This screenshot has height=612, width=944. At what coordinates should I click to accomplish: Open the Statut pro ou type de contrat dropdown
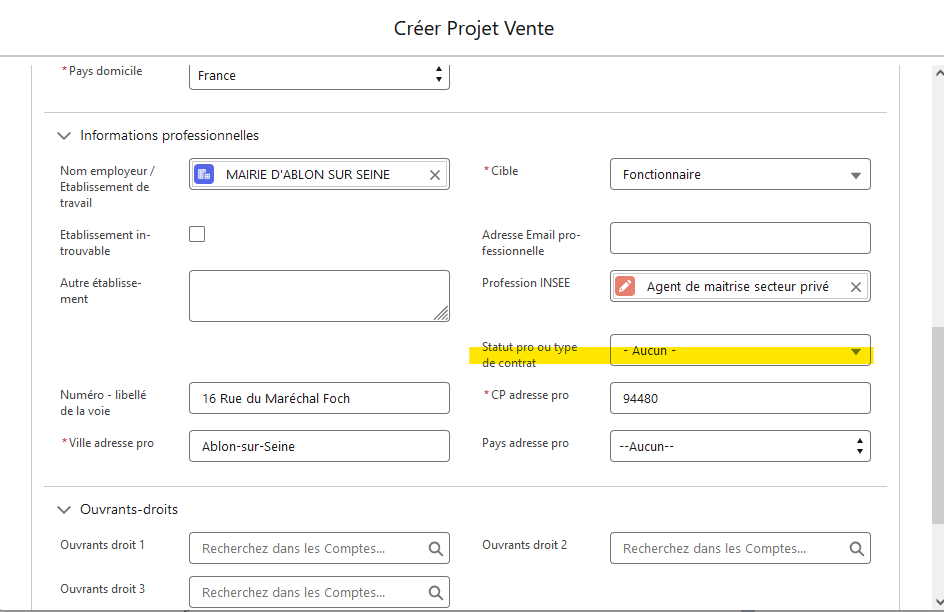click(740, 350)
